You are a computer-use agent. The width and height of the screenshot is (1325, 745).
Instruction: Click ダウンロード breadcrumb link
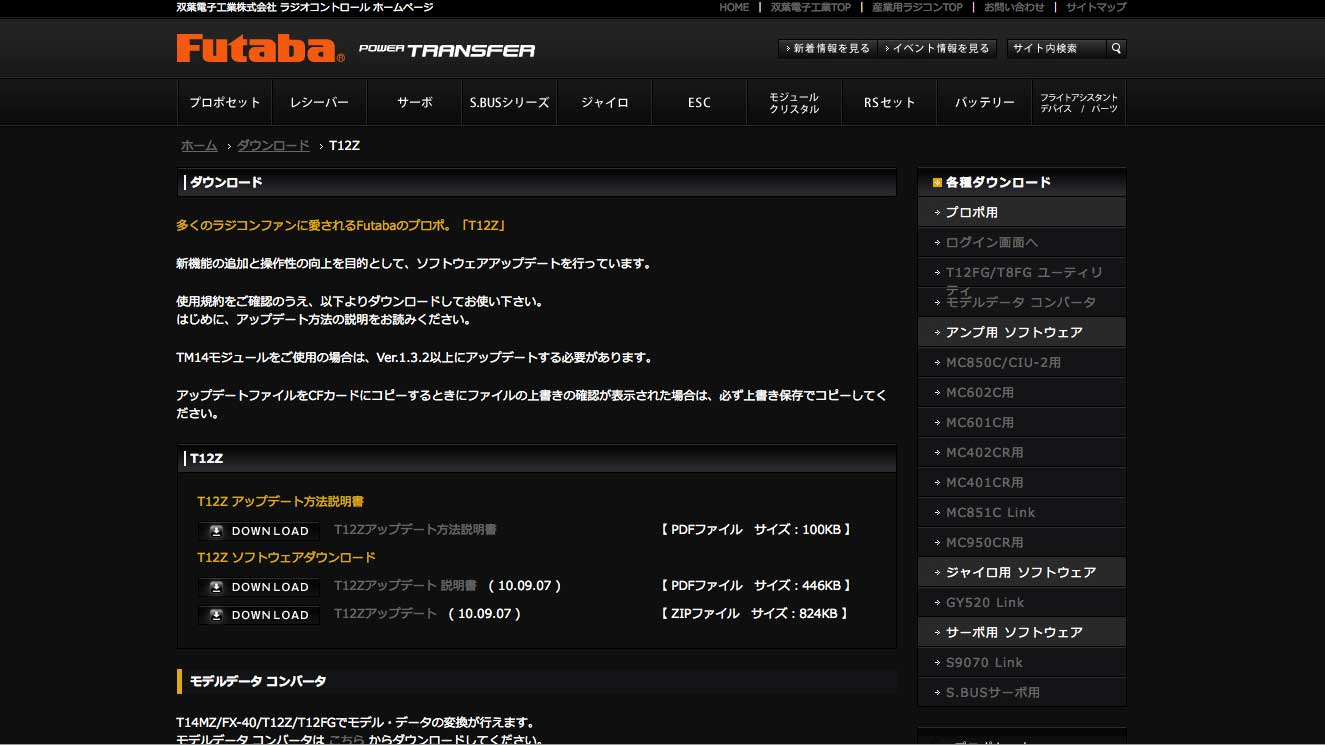[x=273, y=145]
